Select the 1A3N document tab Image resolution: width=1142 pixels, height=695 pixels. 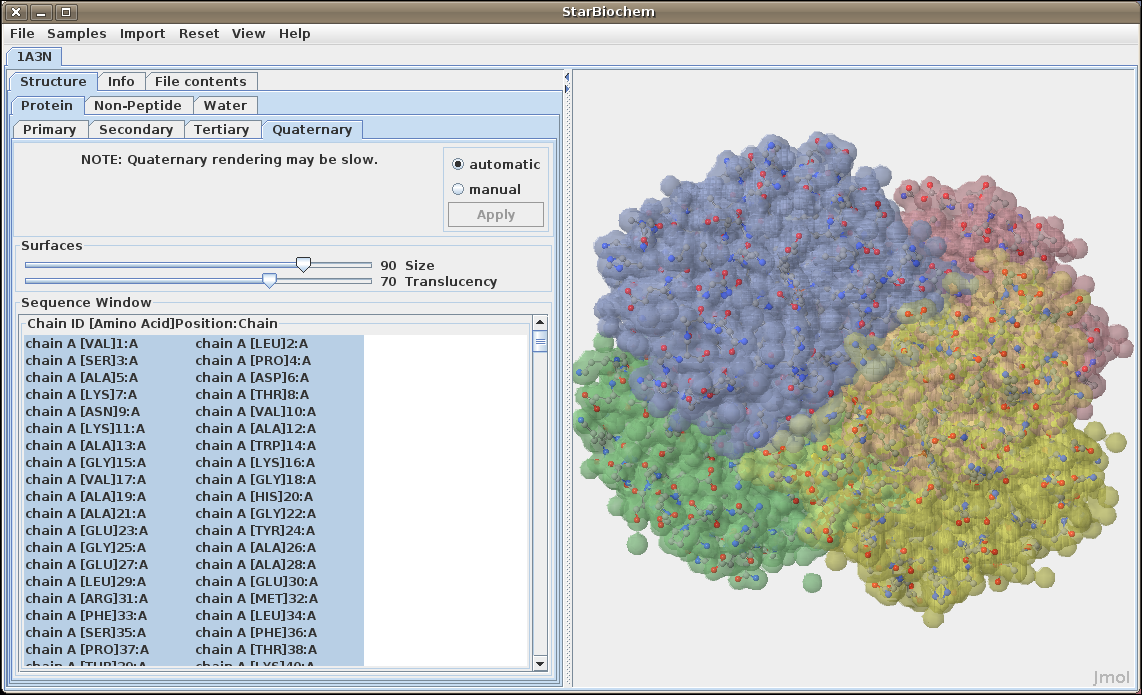click(34, 56)
